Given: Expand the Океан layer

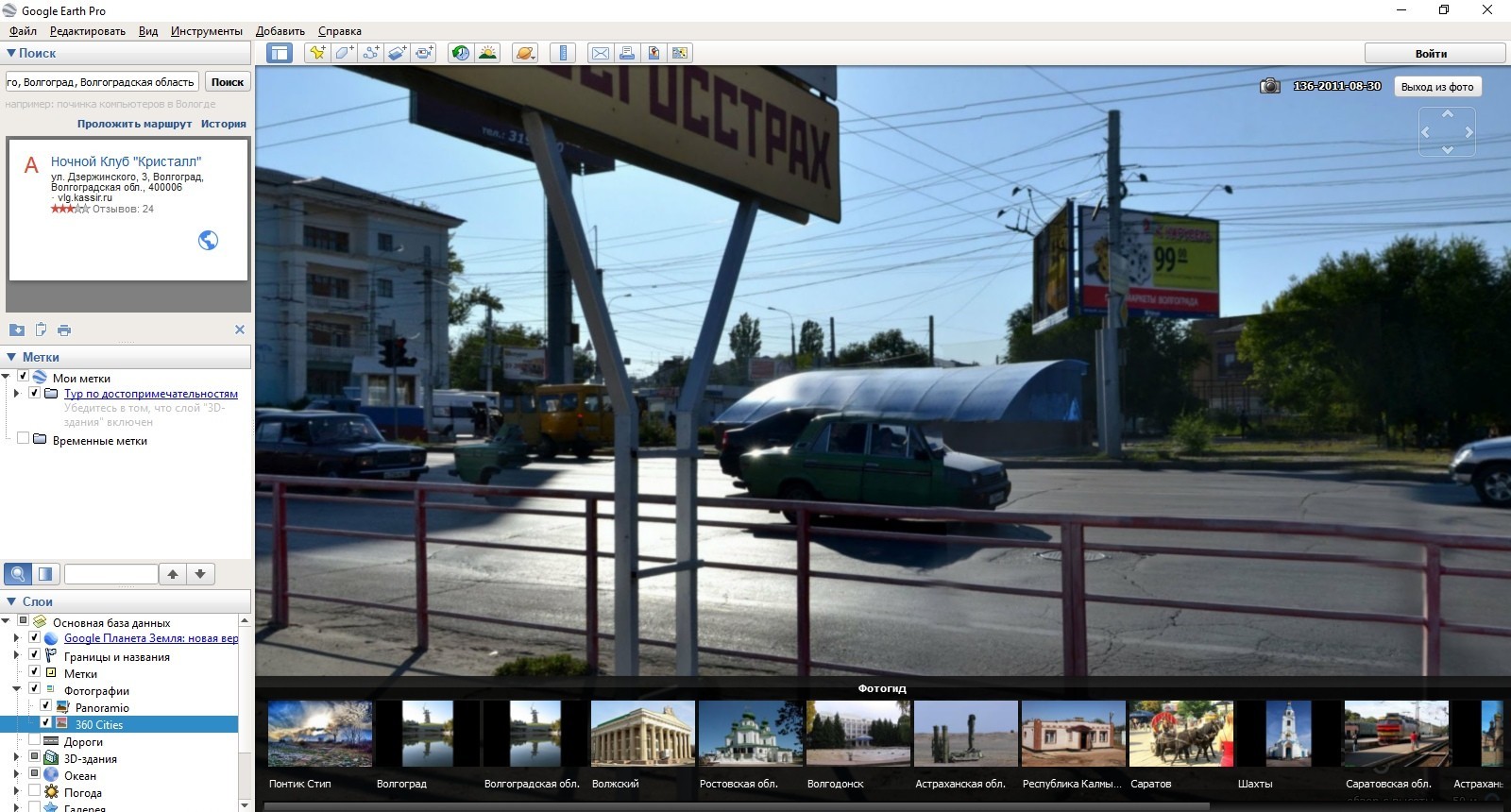Looking at the screenshot, I should click(16, 774).
